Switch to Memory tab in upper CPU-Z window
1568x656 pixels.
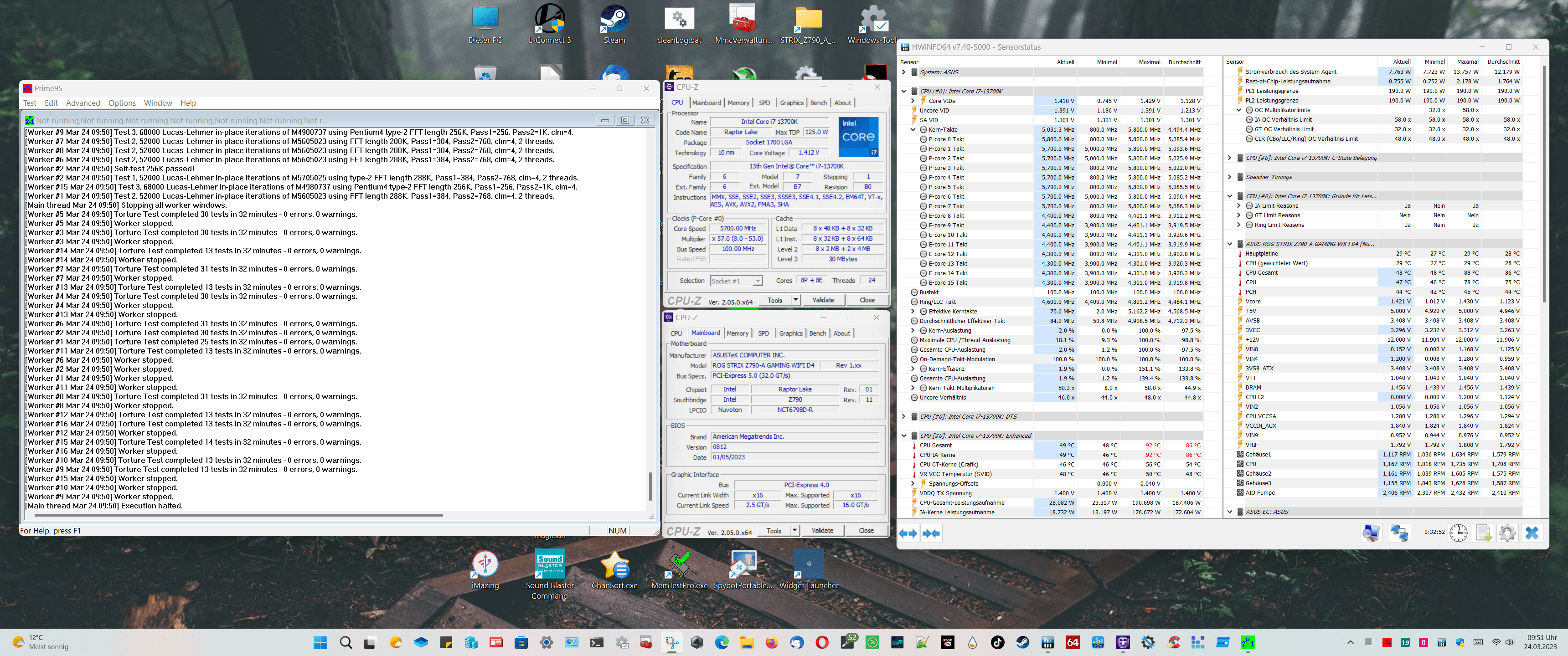point(738,103)
